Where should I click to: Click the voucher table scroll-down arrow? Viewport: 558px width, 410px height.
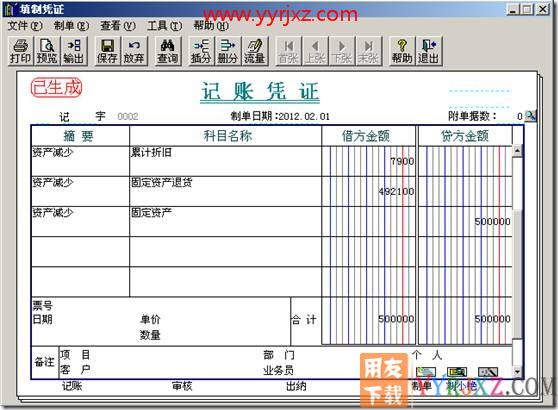[517, 372]
